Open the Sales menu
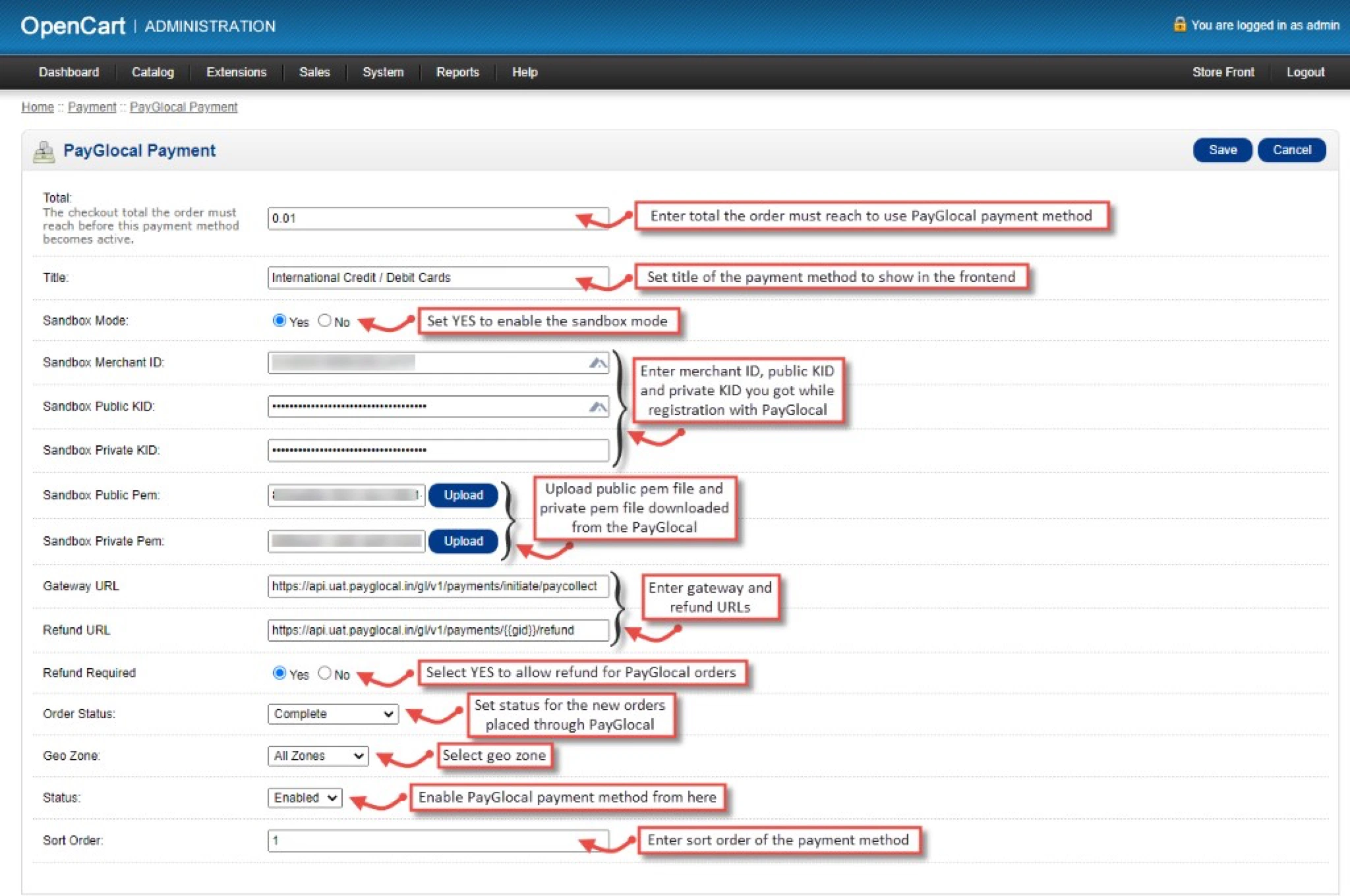 coord(314,72)
